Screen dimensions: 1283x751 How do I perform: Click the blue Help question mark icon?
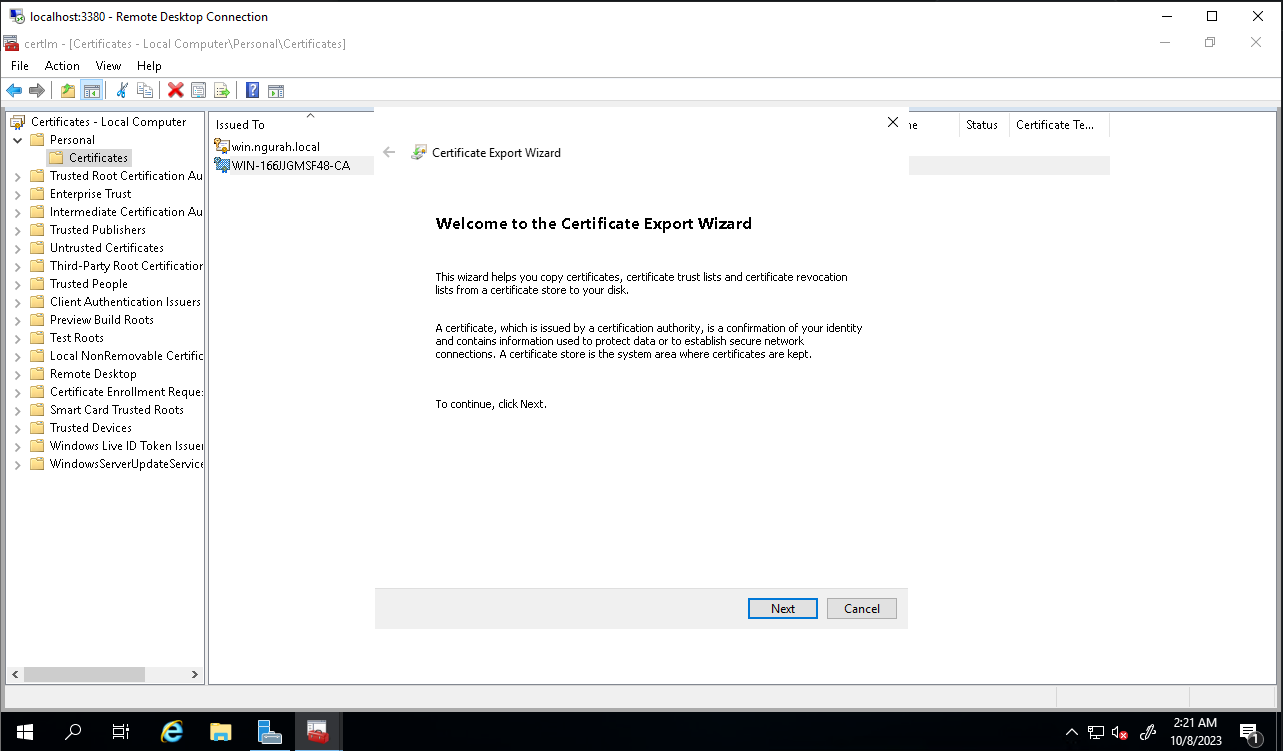pos(253,91)
